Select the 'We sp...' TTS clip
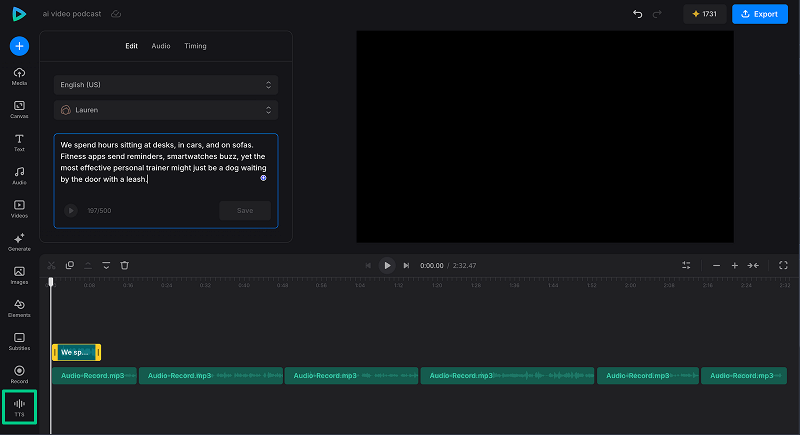Screen dimensions: 800x435 click(x=77, y=352)
